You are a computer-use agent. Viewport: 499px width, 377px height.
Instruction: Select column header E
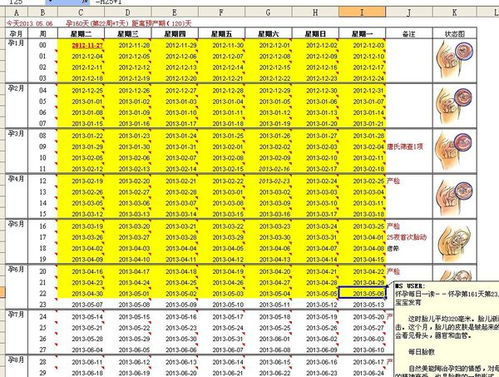[175, 13]
